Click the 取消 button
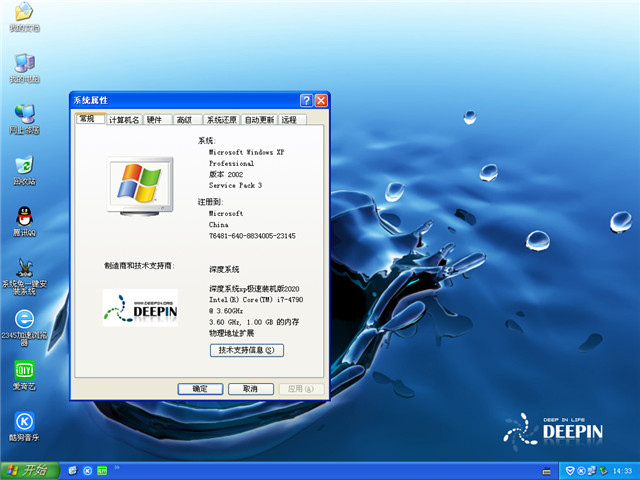Screen dimensions: 640x480 click(250, 389)
